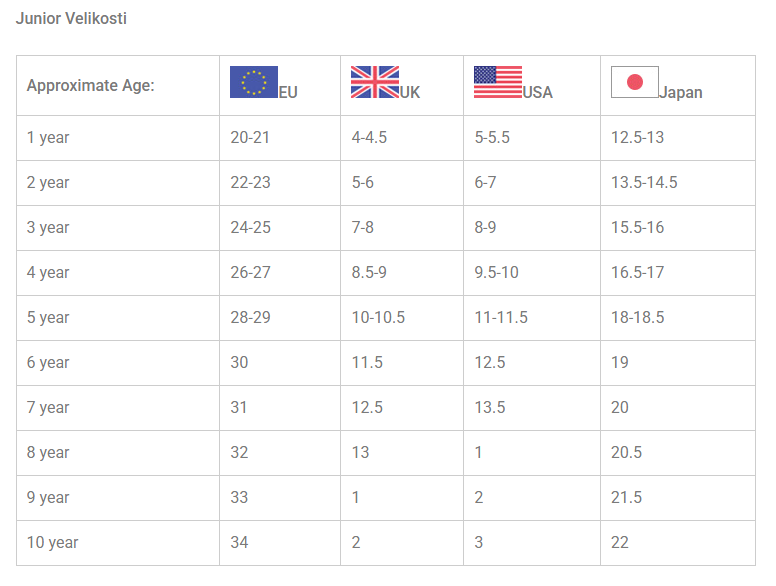776x586 pixels.
Task: Click UK size 13 cell
Action: 360,452
